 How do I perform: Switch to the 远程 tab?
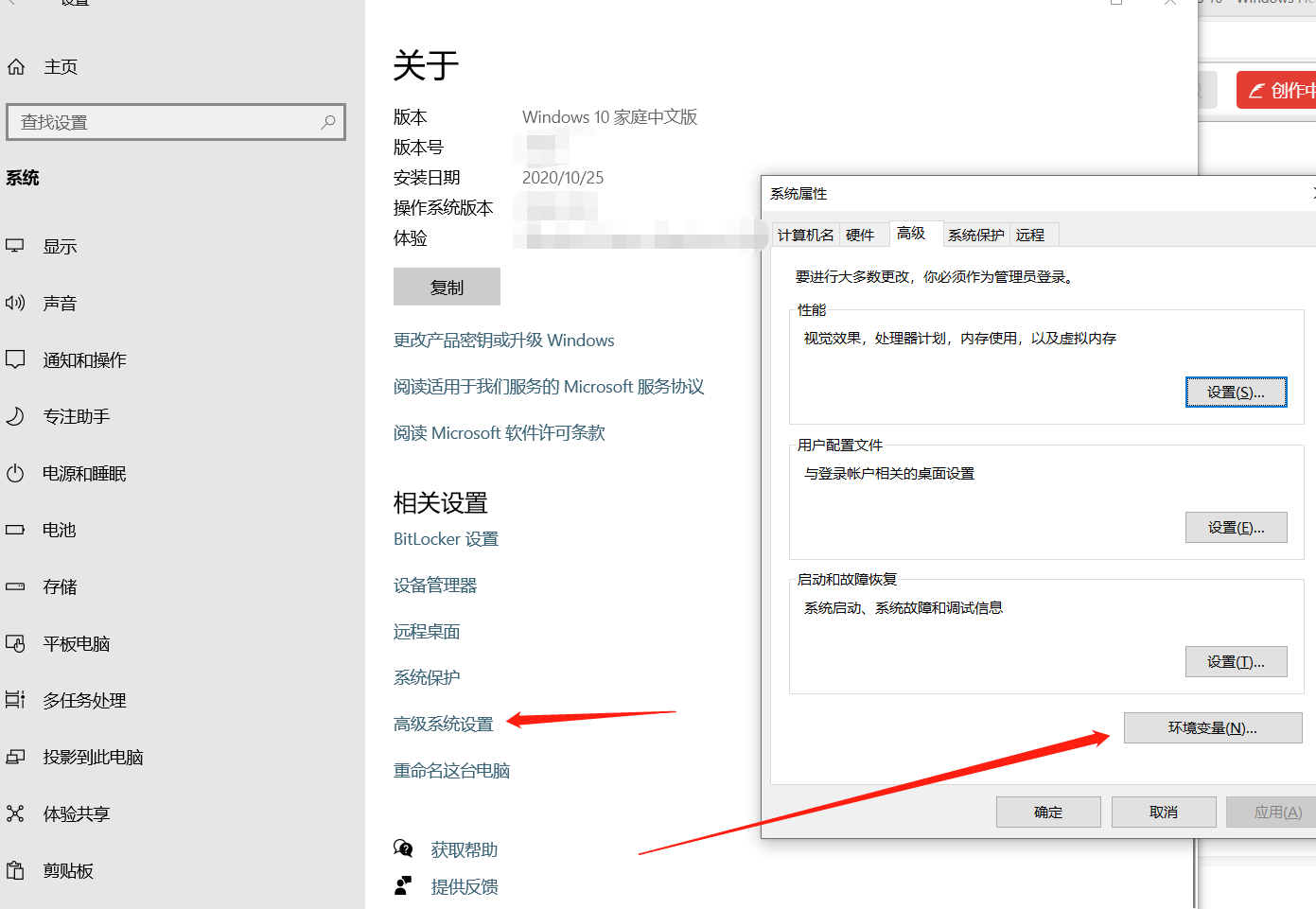click(x=1031, y=235)
